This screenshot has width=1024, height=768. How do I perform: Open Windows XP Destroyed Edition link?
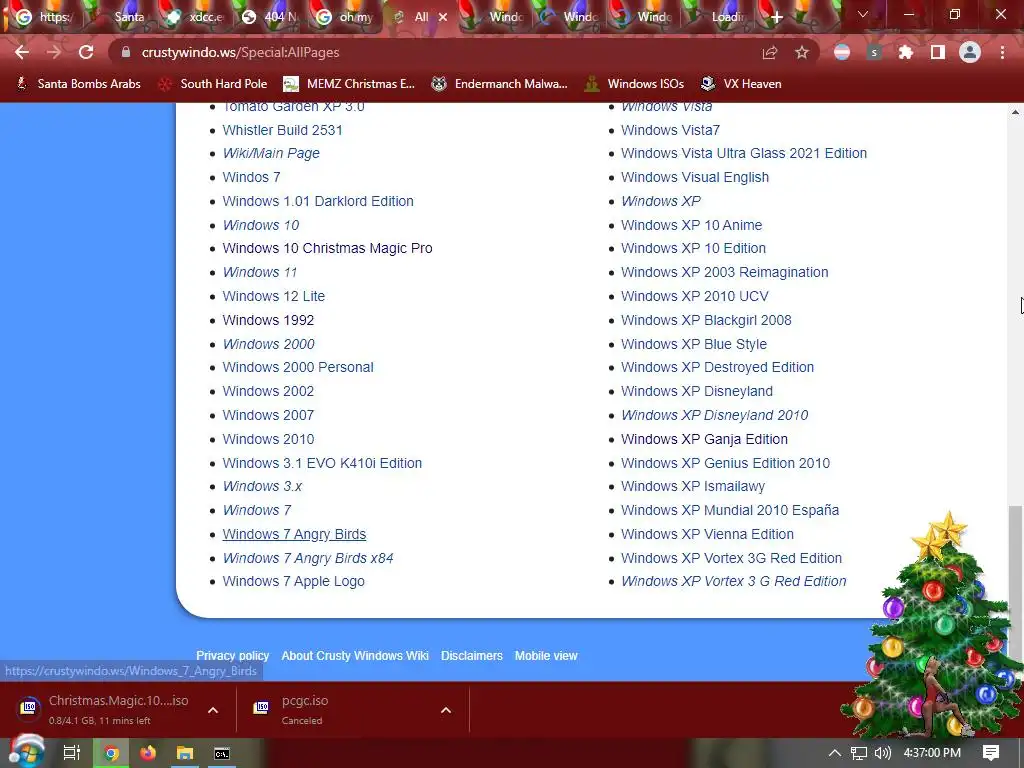[717, 367]
